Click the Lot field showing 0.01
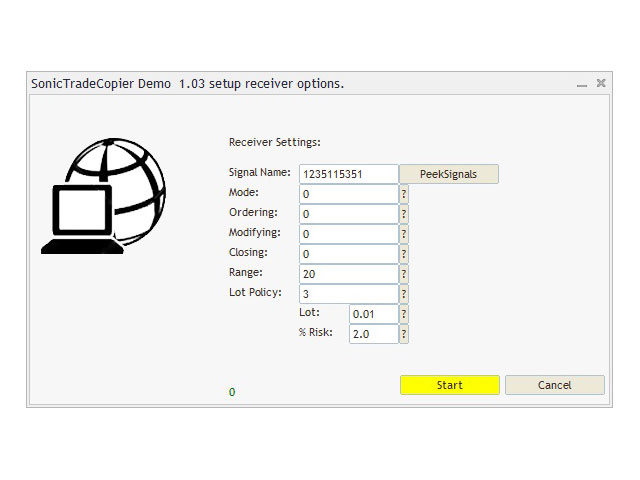Screen dimensions: 640x480 (x=373, y=314)
